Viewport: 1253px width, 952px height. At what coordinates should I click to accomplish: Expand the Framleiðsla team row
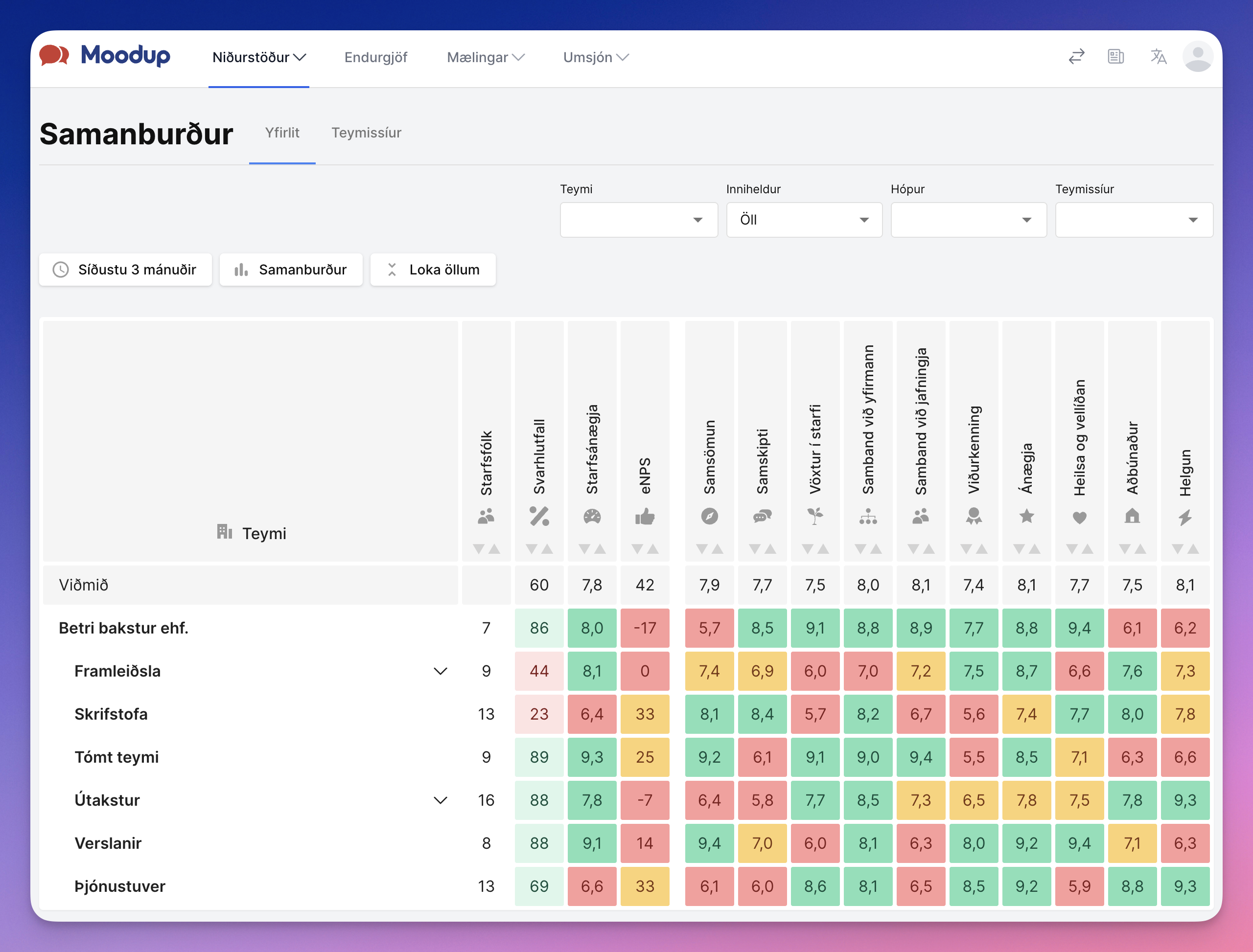[x=441, y=671]
